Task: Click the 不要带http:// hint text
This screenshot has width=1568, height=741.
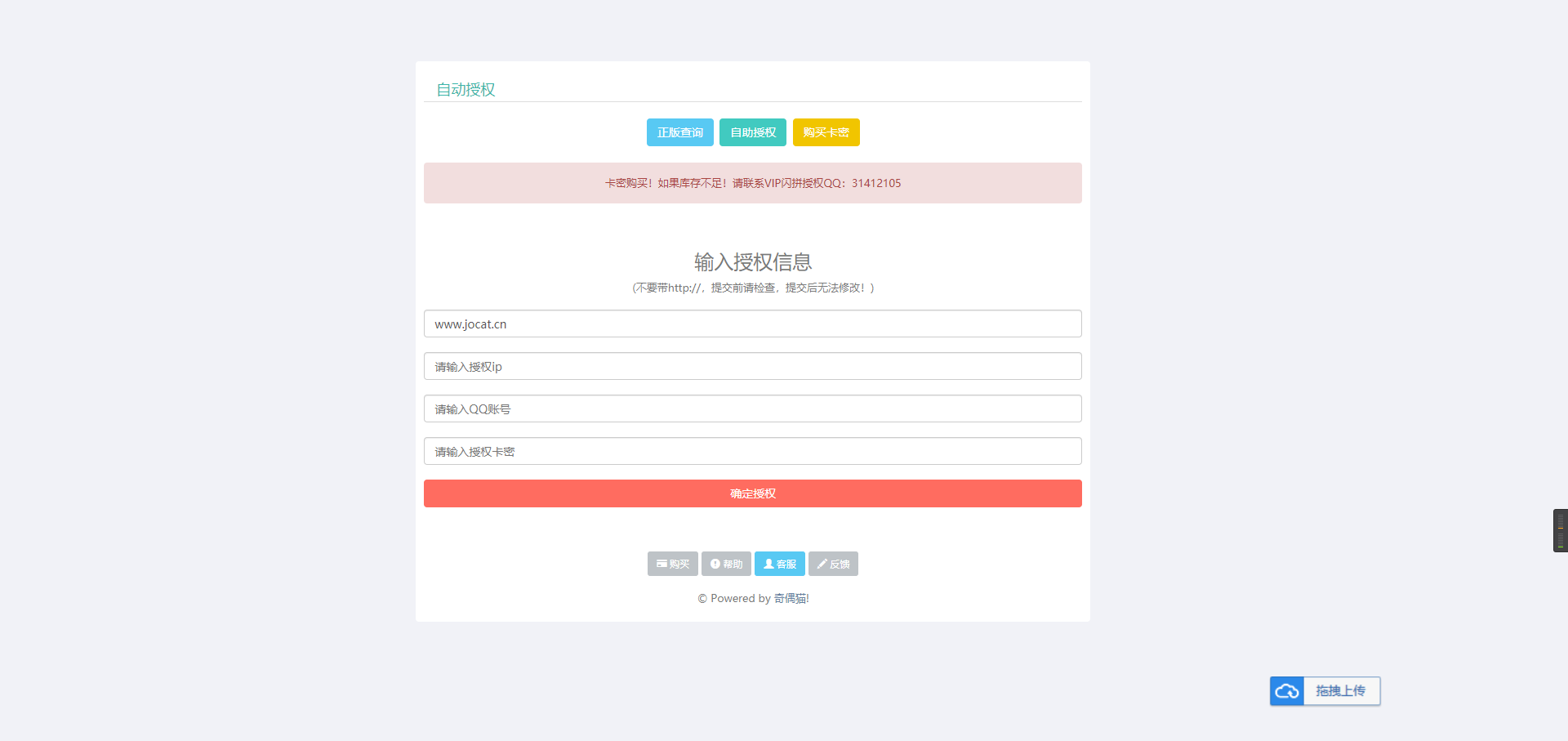Action: [752, 288]
